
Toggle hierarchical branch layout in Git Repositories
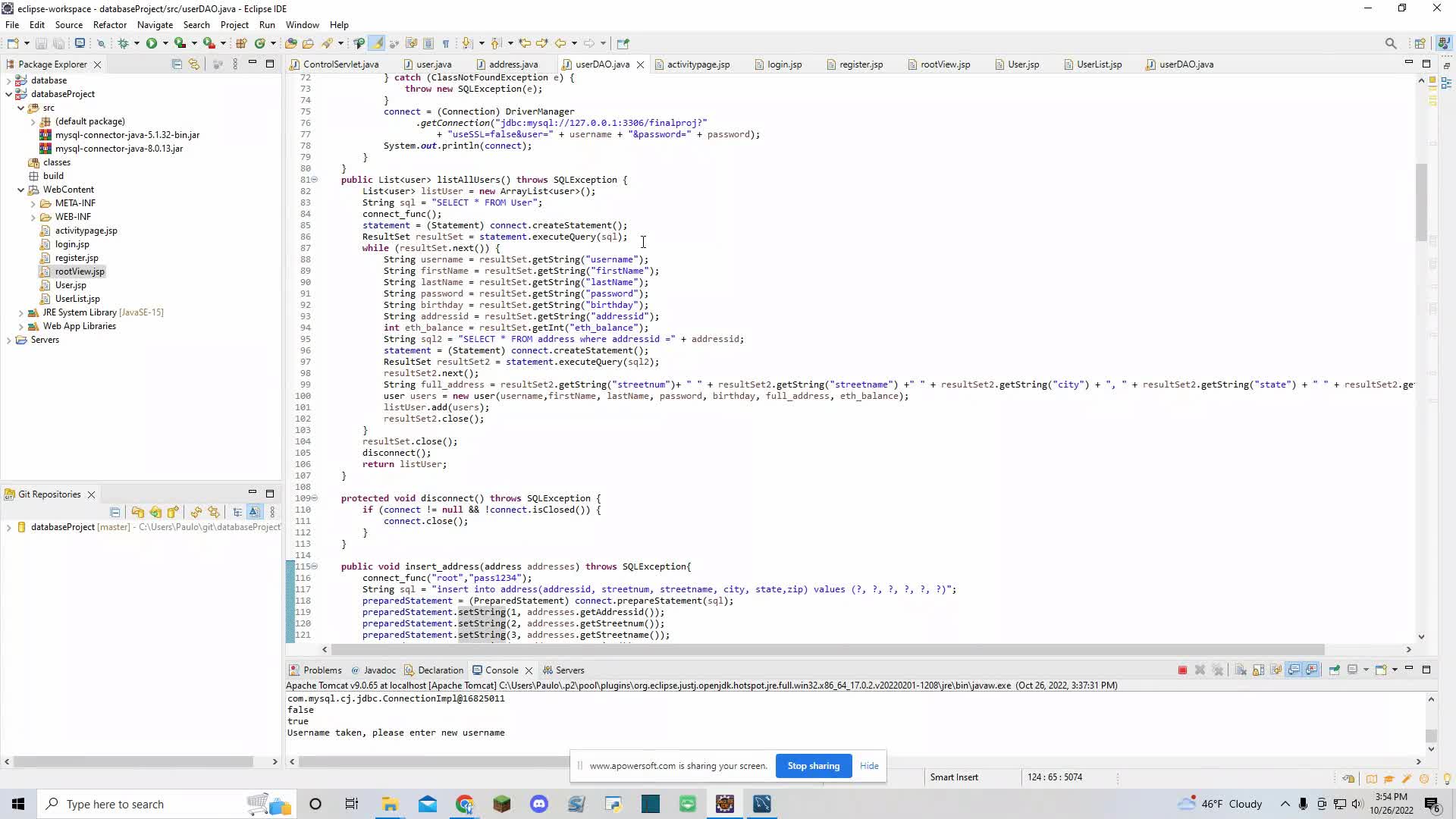[237, 512]
